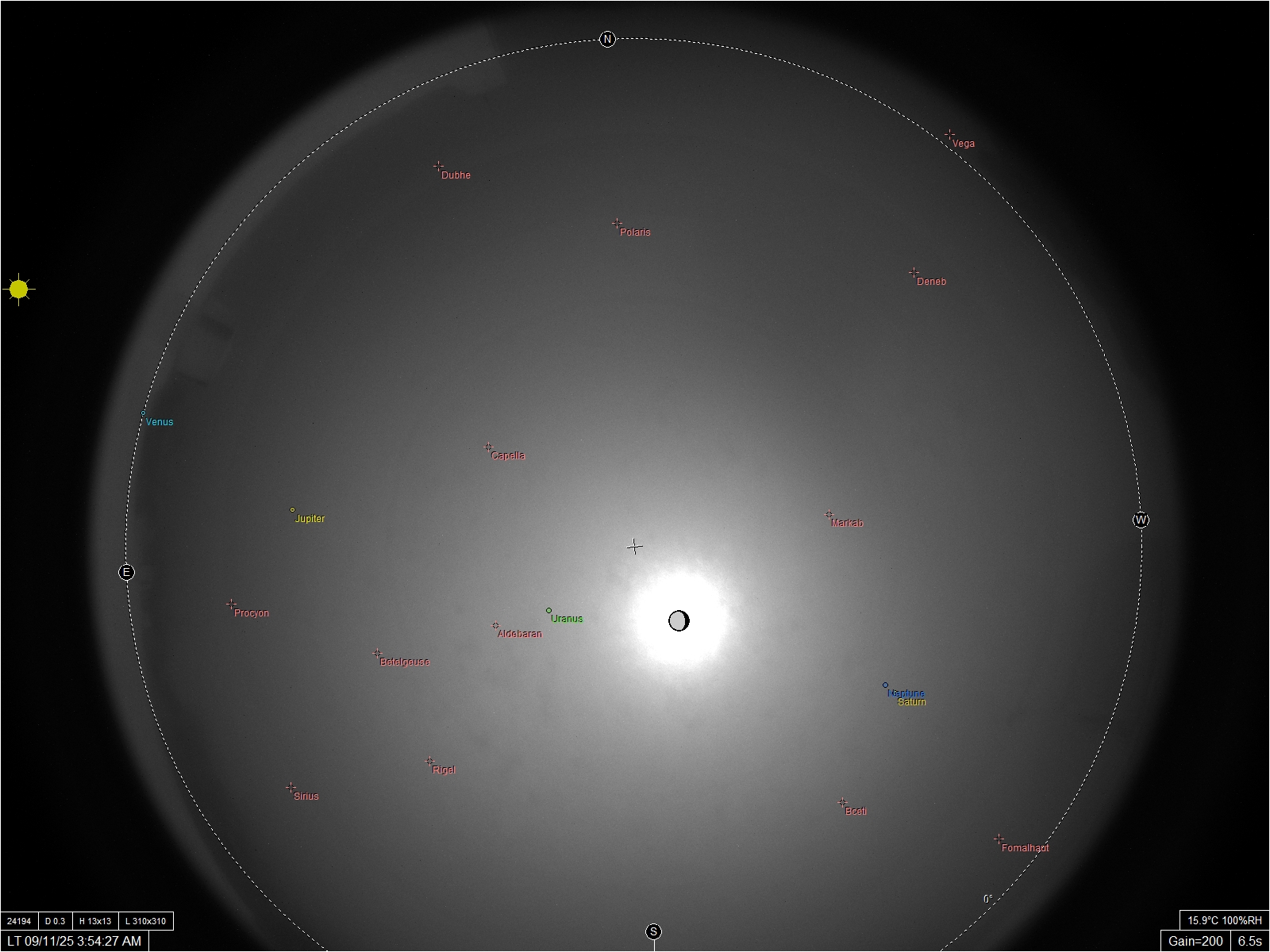Select the Moon phase icon
1270x952 pixels.
[x=679, y=620]
